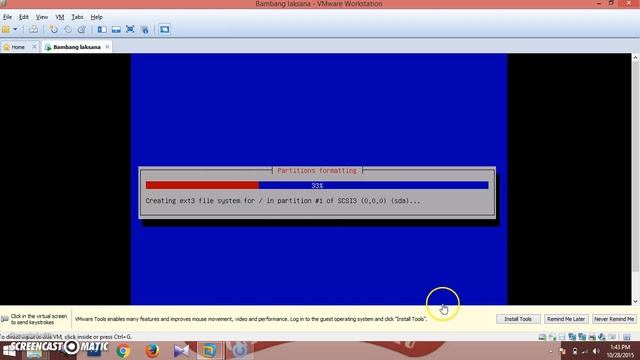Open the Edit menu

[x=24, y=17]
